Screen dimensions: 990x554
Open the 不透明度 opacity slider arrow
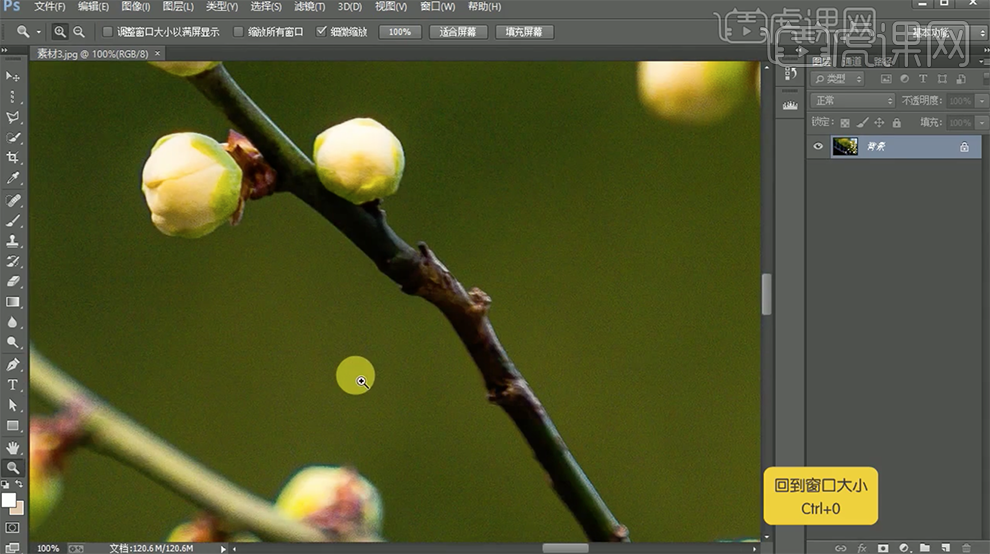tap(982, 101)
